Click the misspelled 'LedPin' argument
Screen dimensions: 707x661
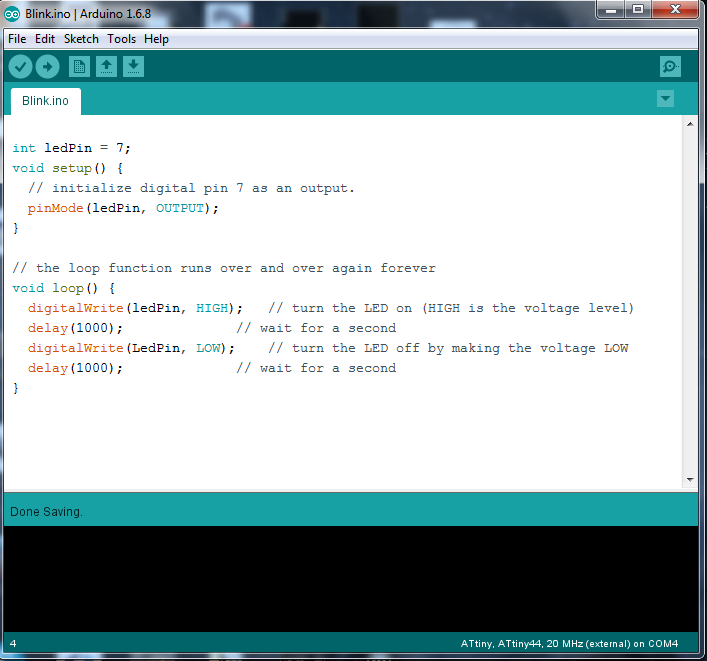(x=156, y=348)
